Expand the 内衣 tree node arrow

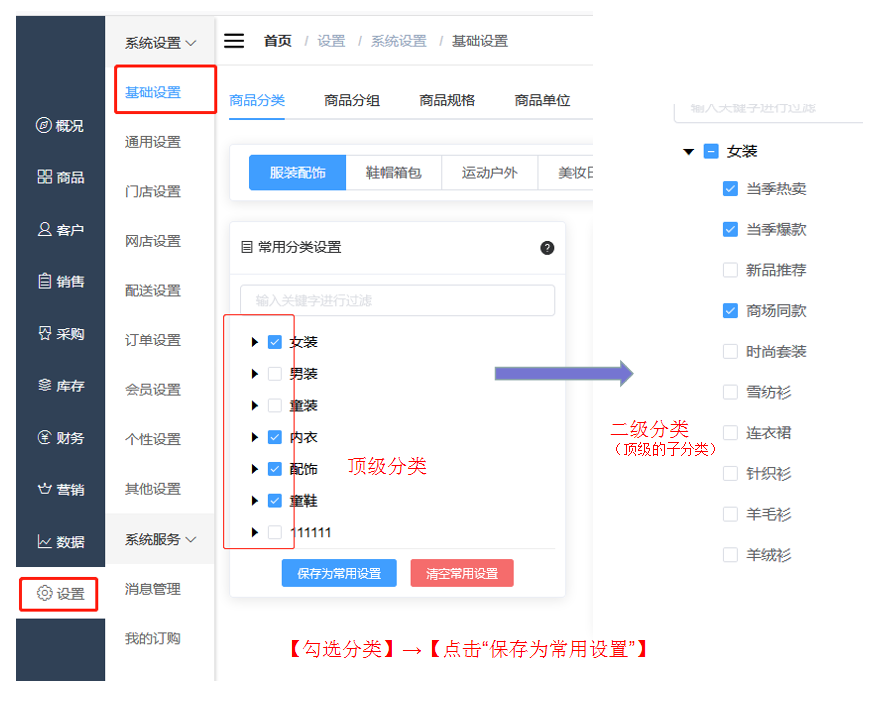254,437
